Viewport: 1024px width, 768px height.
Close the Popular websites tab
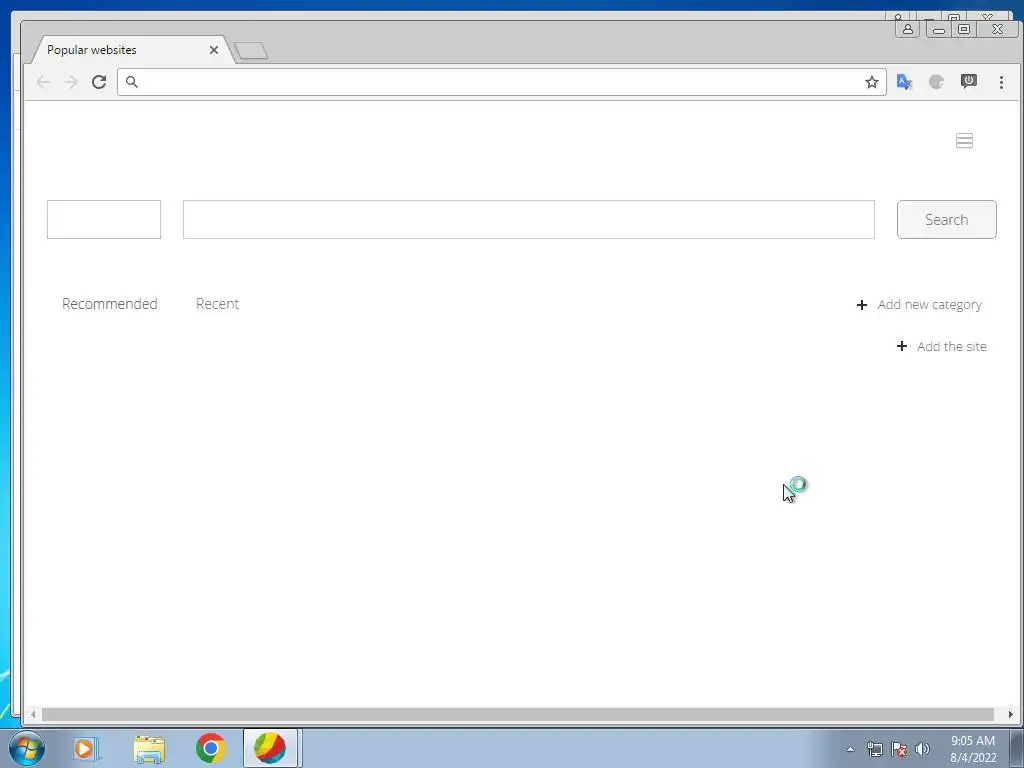214,50
